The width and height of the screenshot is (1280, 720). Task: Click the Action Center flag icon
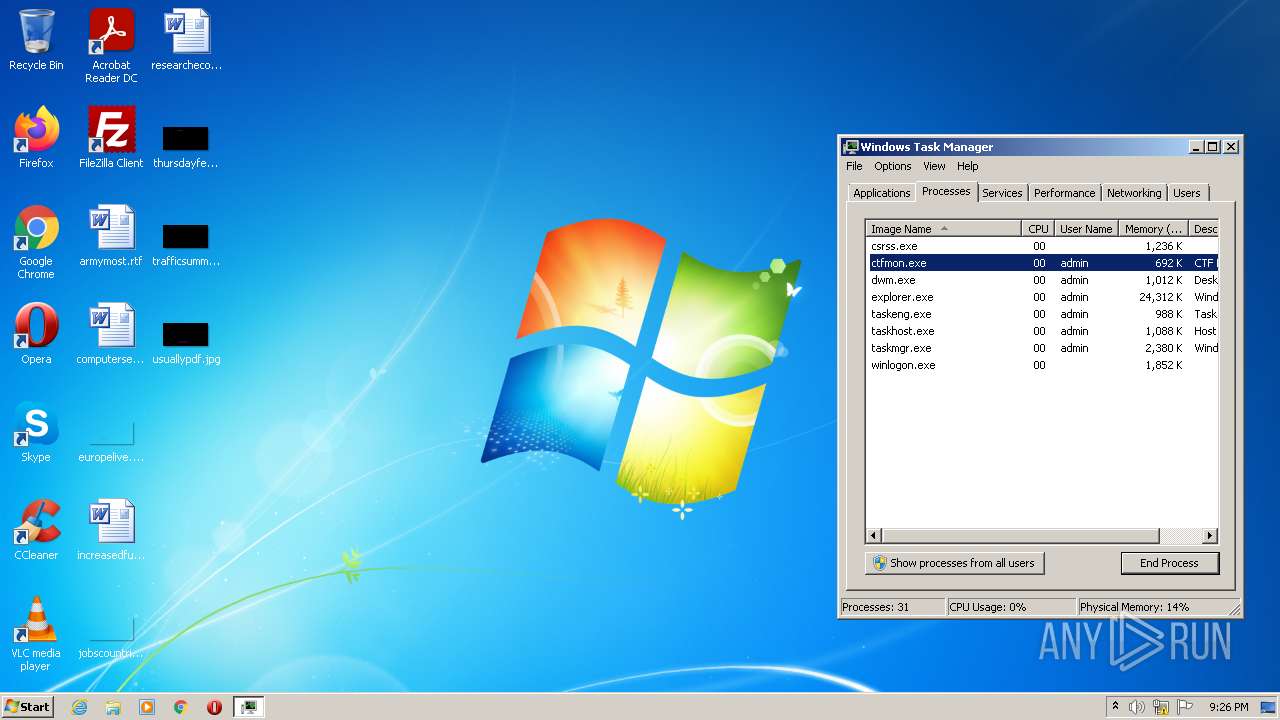click(x=1185, y=707)
